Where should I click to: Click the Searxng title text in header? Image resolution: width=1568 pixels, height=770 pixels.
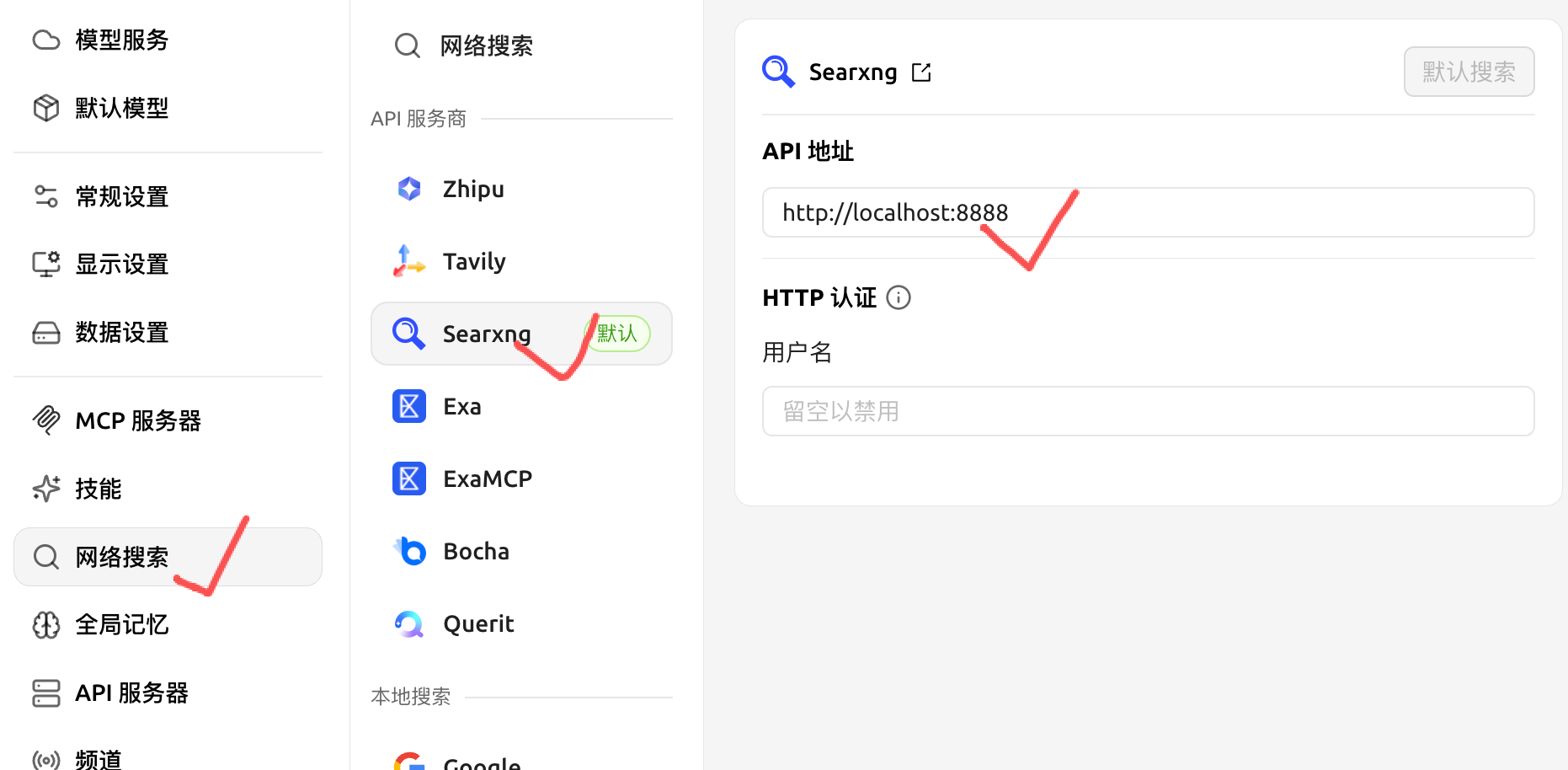point(853,72)
